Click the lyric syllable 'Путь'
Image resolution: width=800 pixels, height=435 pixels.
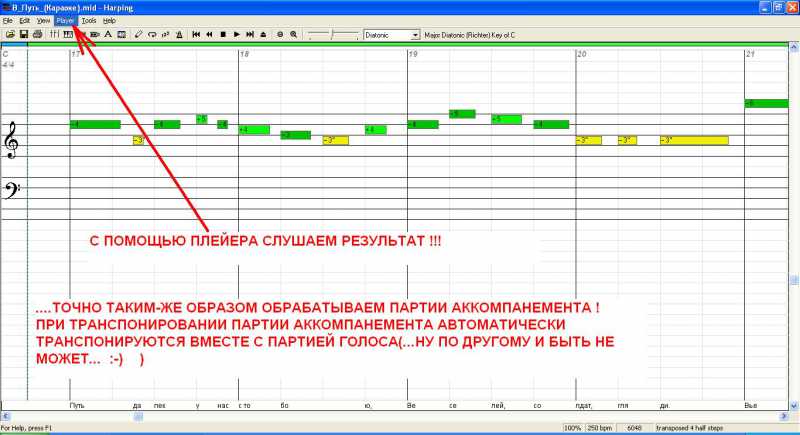[77, 406]
